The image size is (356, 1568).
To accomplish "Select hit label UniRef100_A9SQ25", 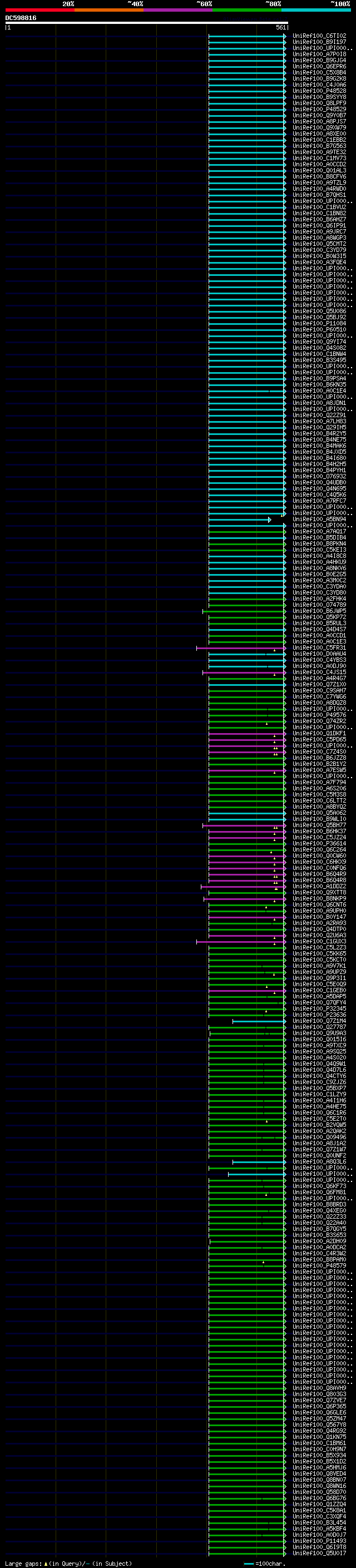I will (x=319, y=1051).
